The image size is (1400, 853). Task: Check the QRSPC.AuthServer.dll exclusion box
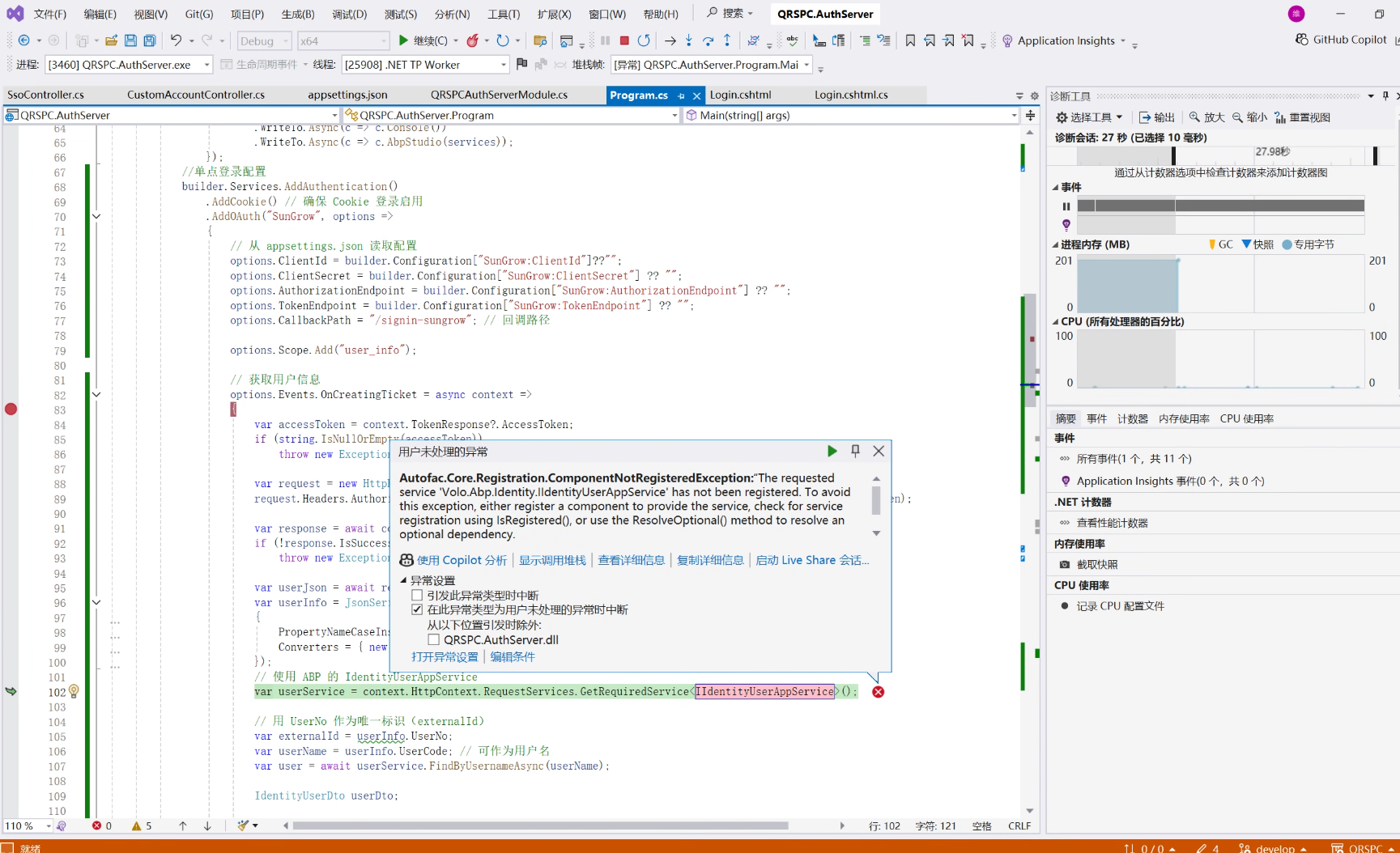(434, 640)
